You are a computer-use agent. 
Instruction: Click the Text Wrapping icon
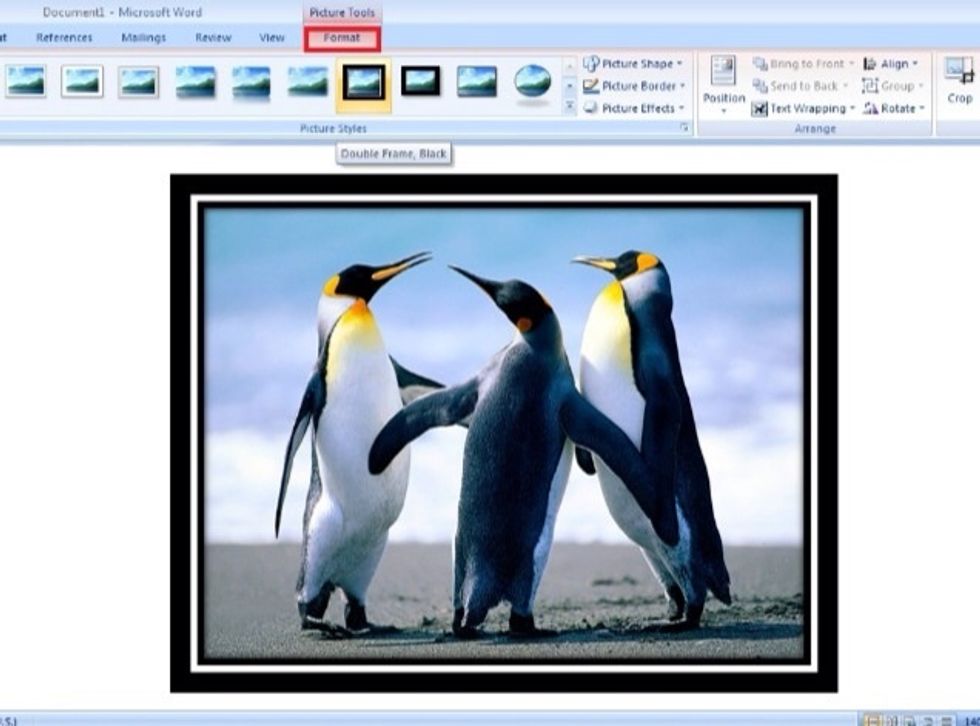click(x=760, y=108)
